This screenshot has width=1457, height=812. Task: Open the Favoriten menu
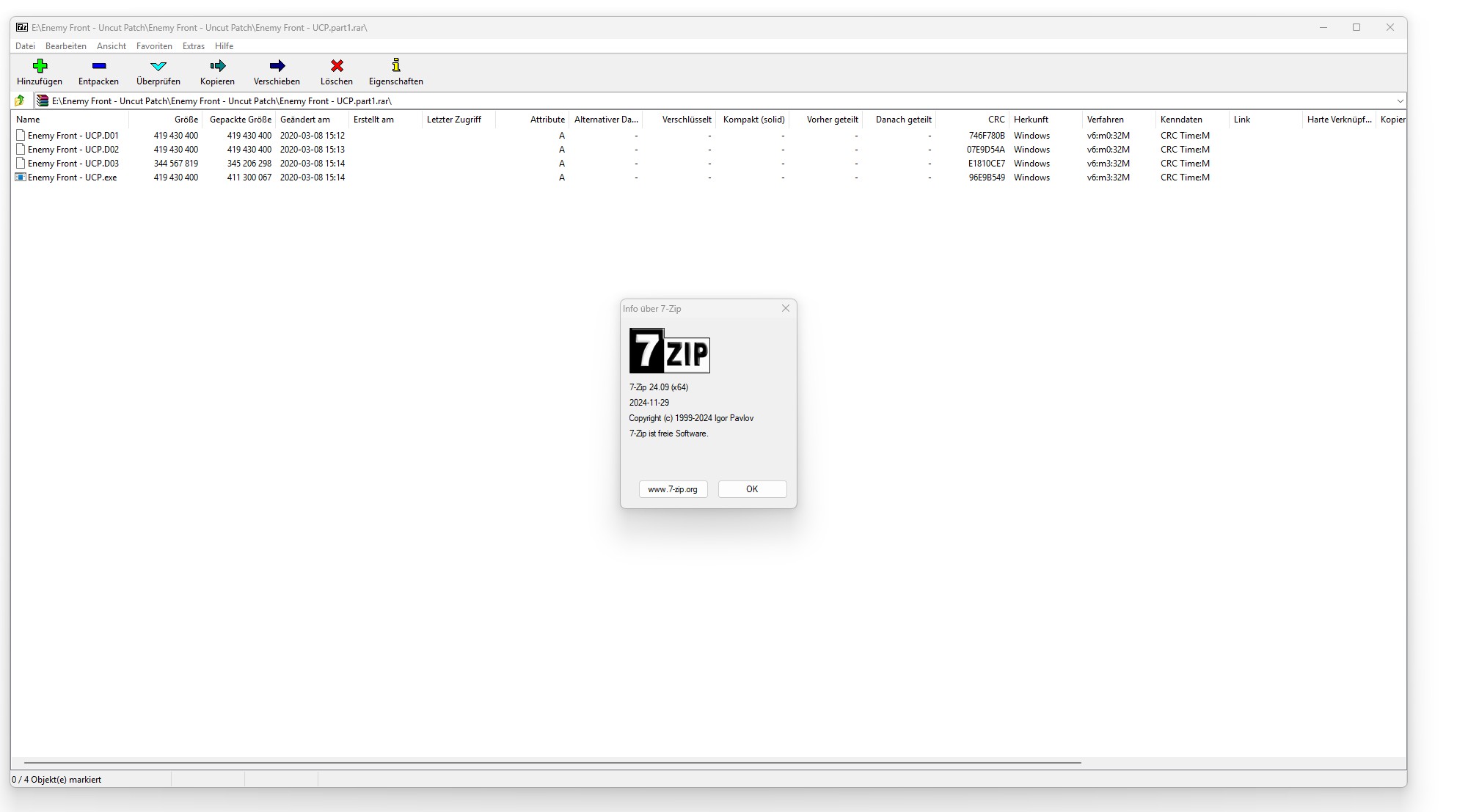(154, 46)
